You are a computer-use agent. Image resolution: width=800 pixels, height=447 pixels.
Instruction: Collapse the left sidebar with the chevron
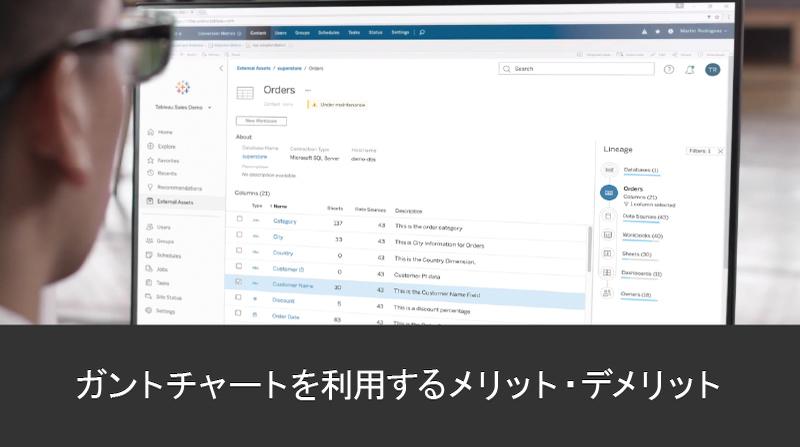(x=221, y=68)
